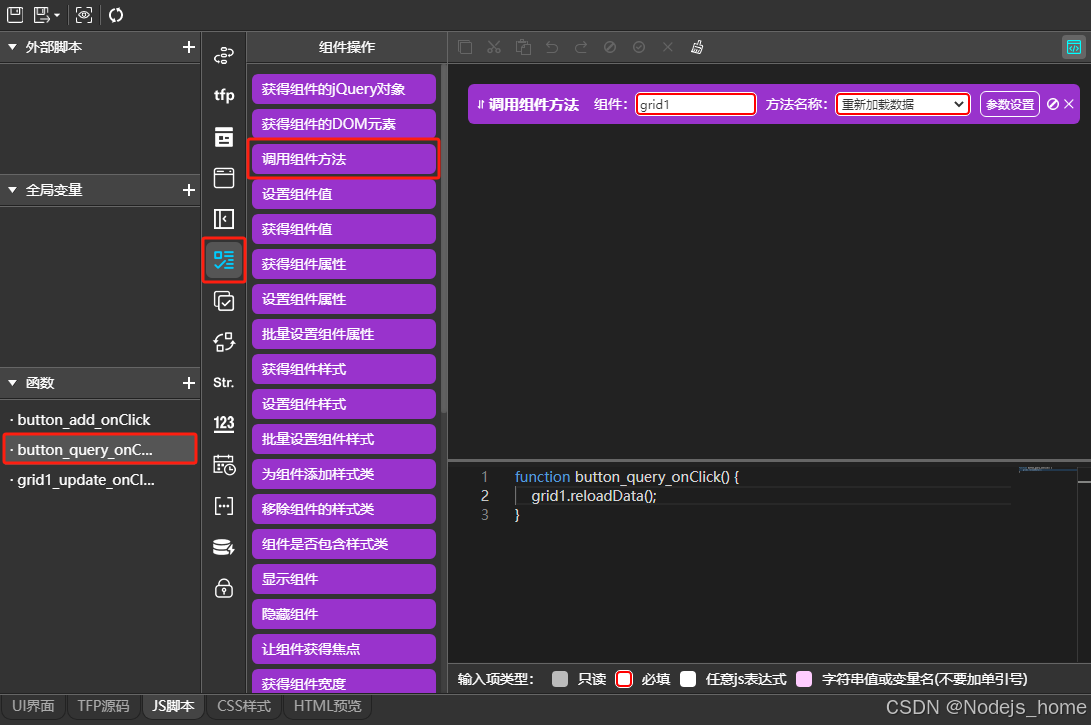Select the button_query_onC... function
This screenshot has width=1091, height=725.
coord(99,449)
